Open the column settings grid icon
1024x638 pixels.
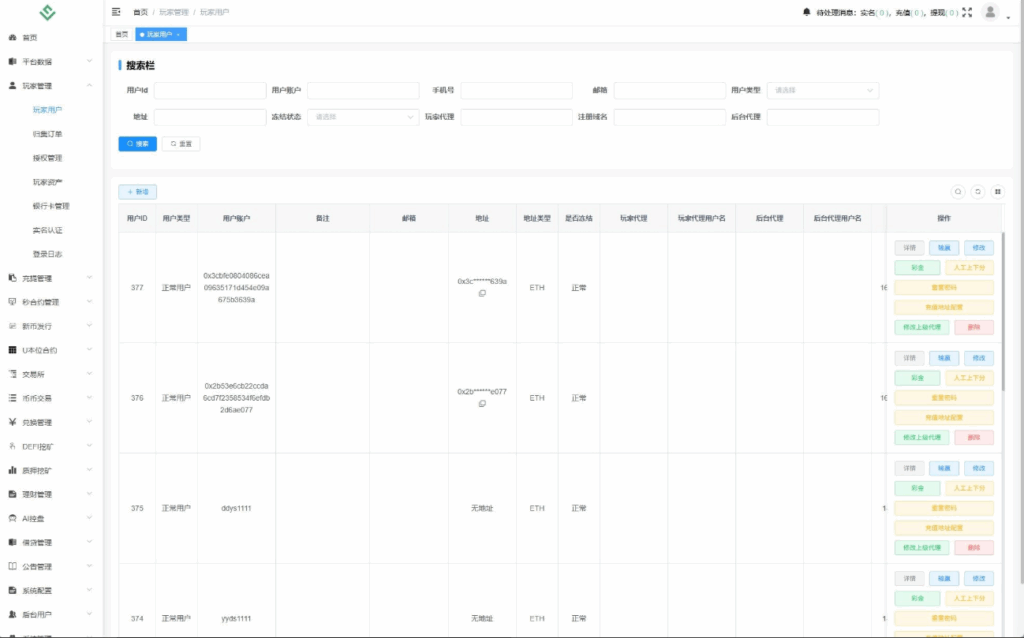coord(997,191)
